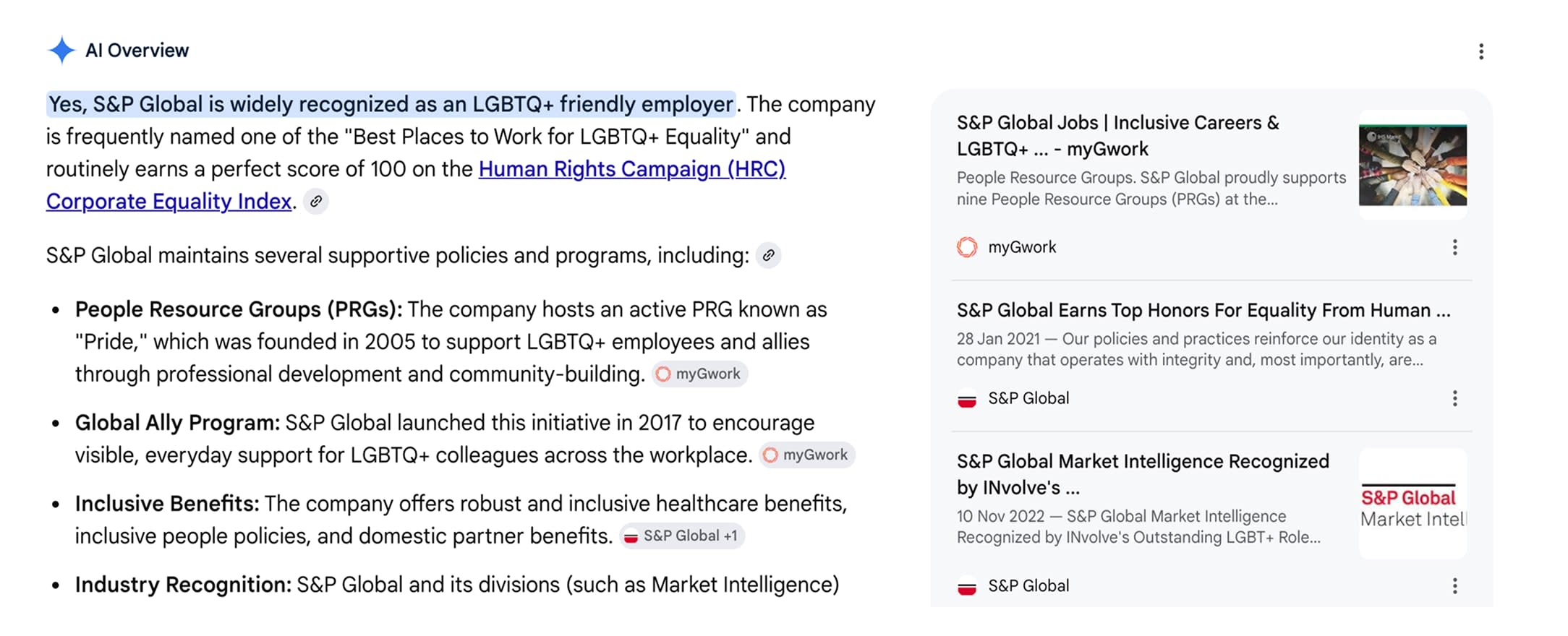Click myGwork citation chip after Global Ally Program
Screen dimensions: 1568x636
pyautogui.click(x=807, y=455)
